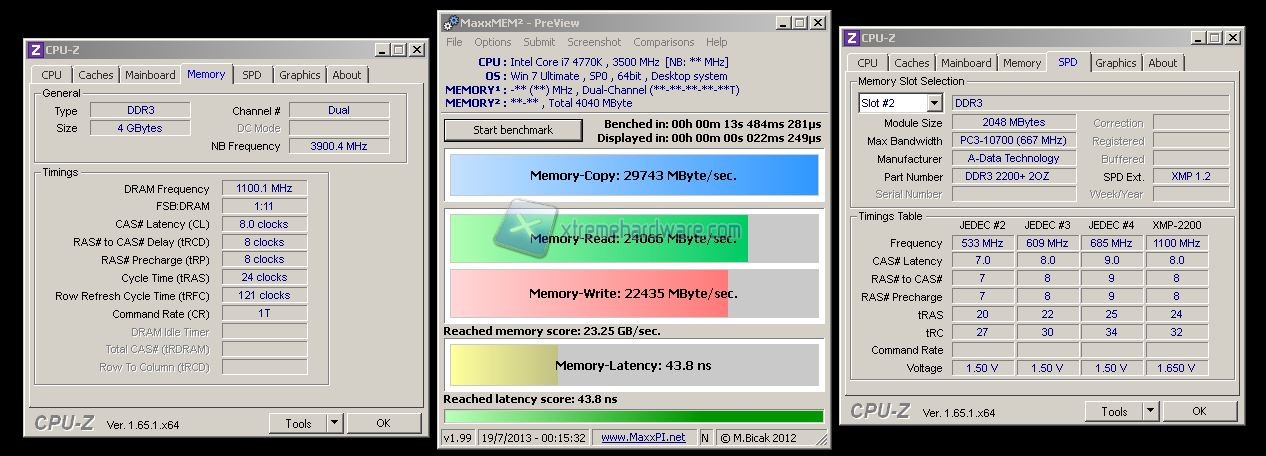Switch to the SPD tab in the left CPU-Z window
This screenshot has height=456, width=1266.
[252, 75]
